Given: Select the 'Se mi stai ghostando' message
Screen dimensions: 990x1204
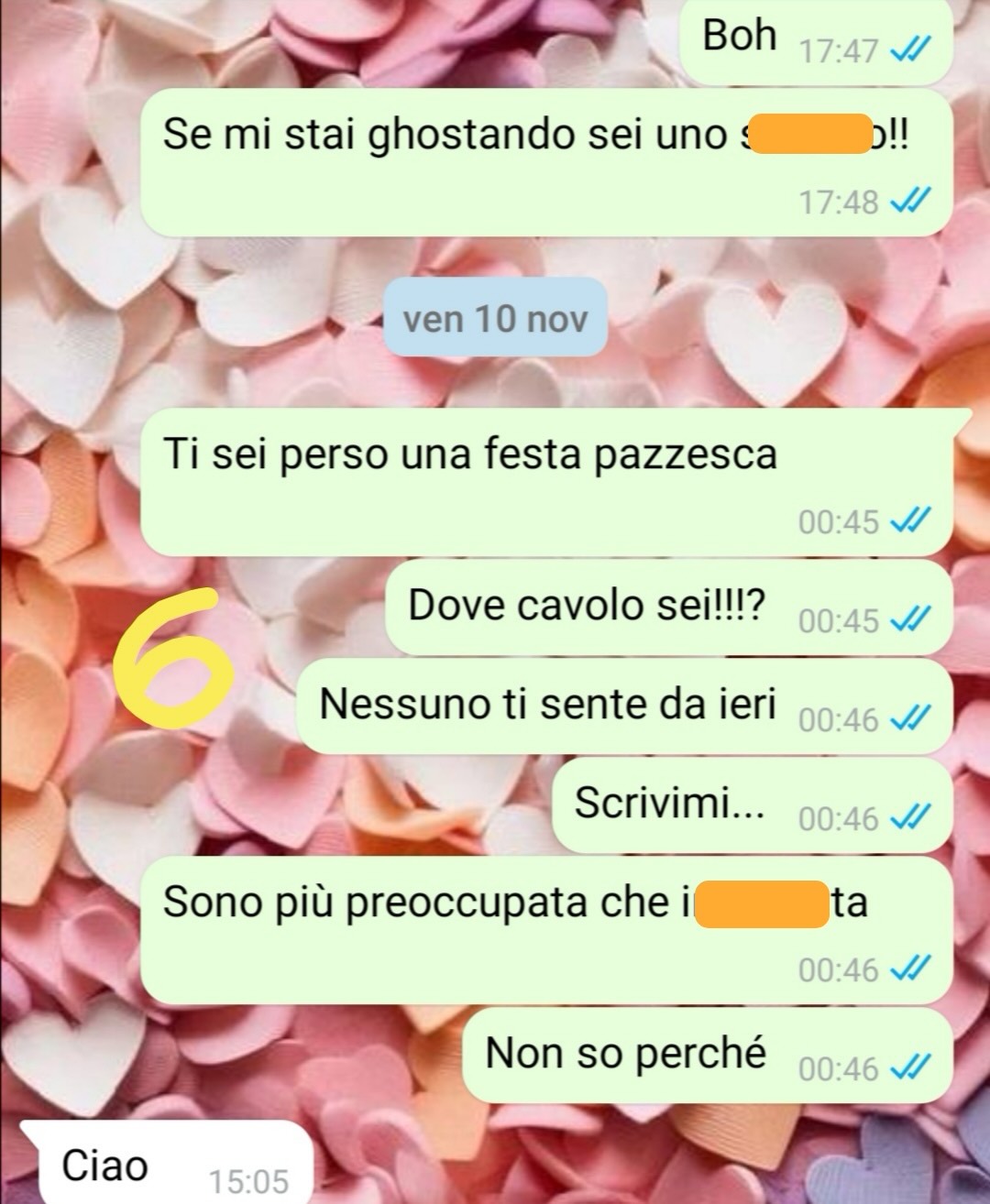Looking at the screenshot, I should [x=546, y=162].
